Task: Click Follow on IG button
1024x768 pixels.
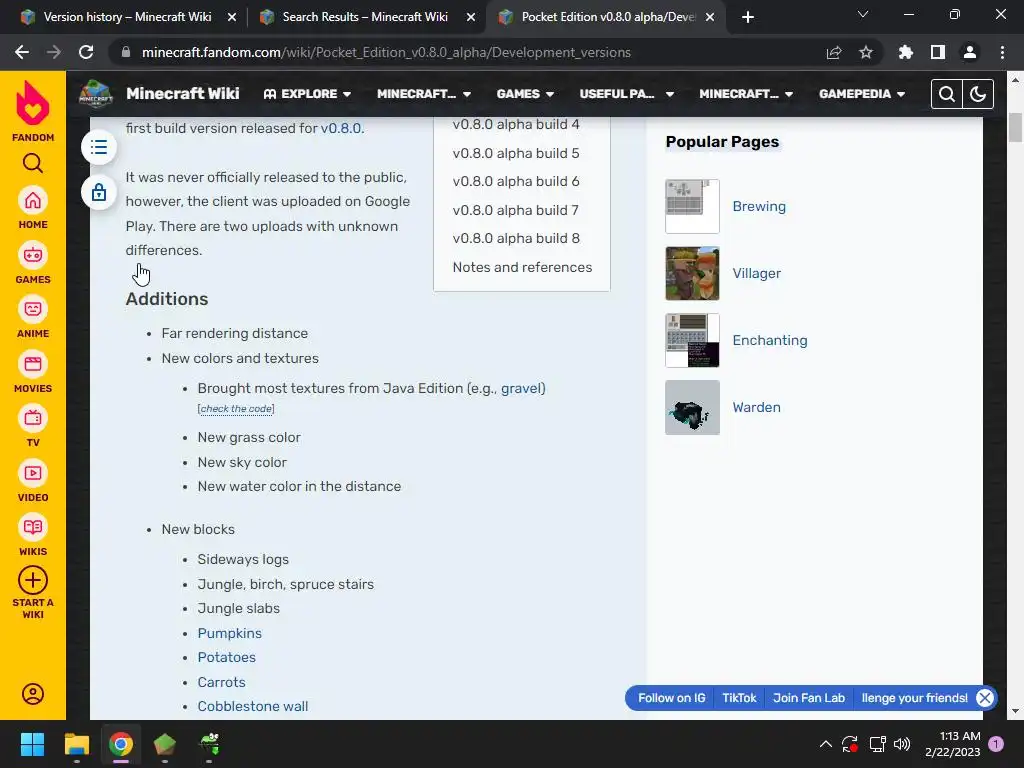Action: pos(671,698)
